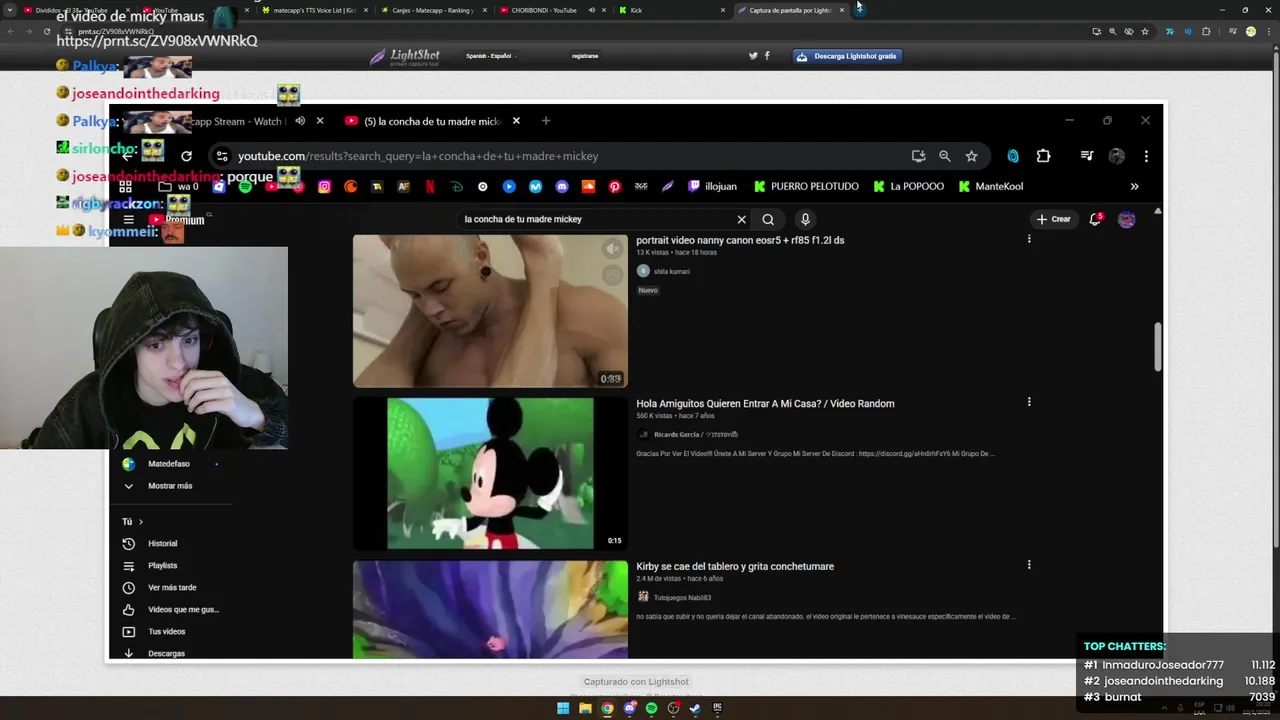
Task: Open Lightshot's Facebook icon
Action: point(767,56)
